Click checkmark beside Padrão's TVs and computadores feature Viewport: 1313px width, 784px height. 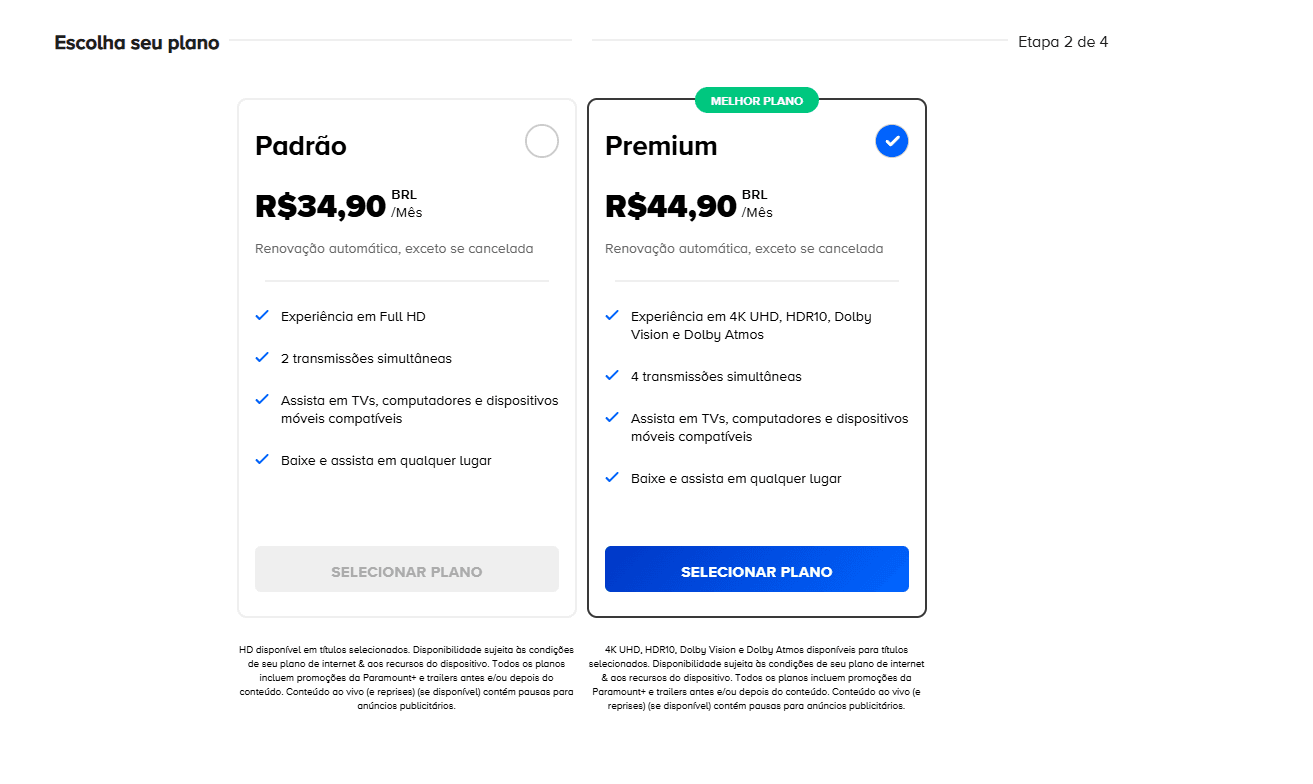262,399
